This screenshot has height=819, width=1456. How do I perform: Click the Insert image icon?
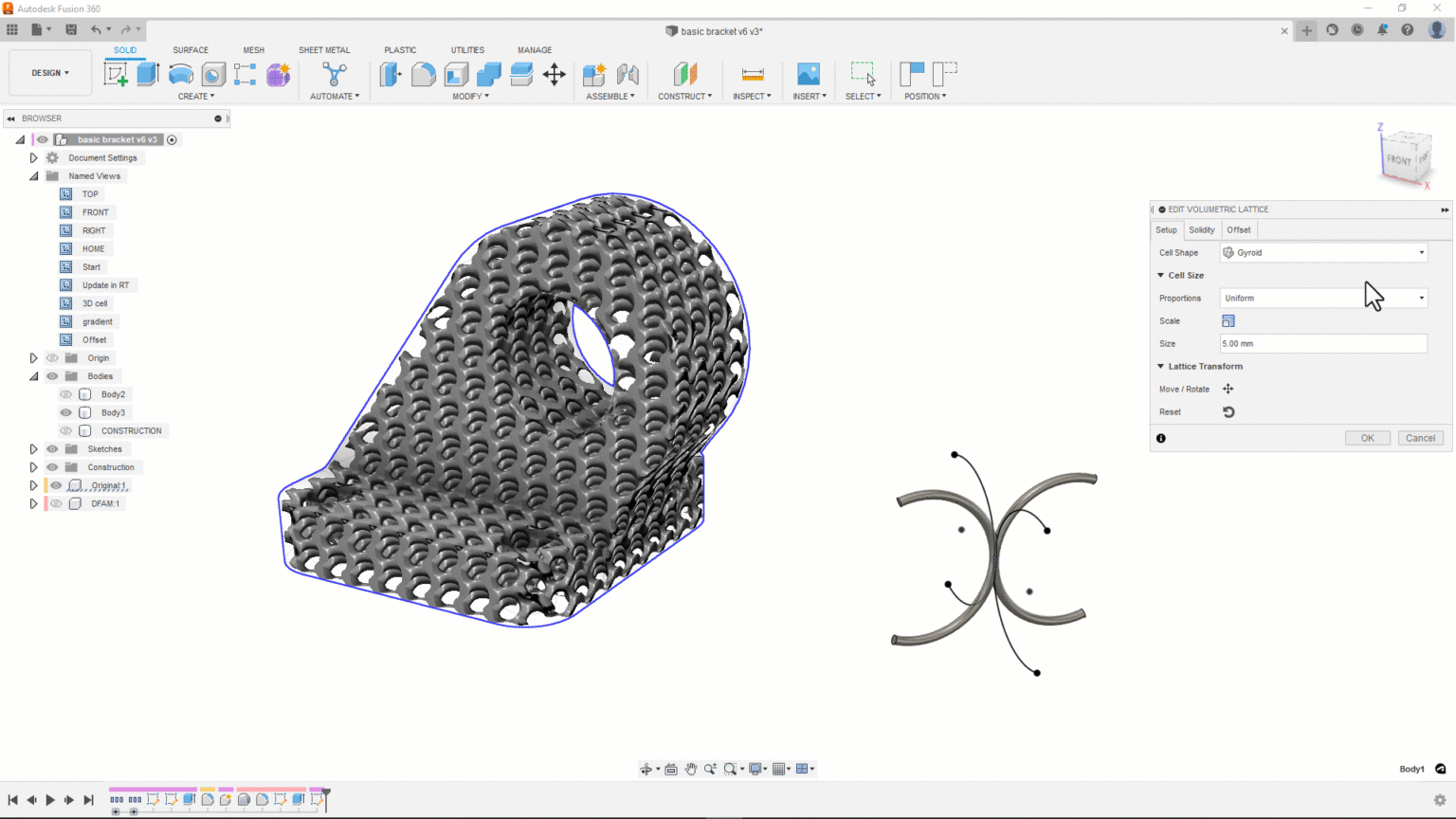tap(809, 75)
